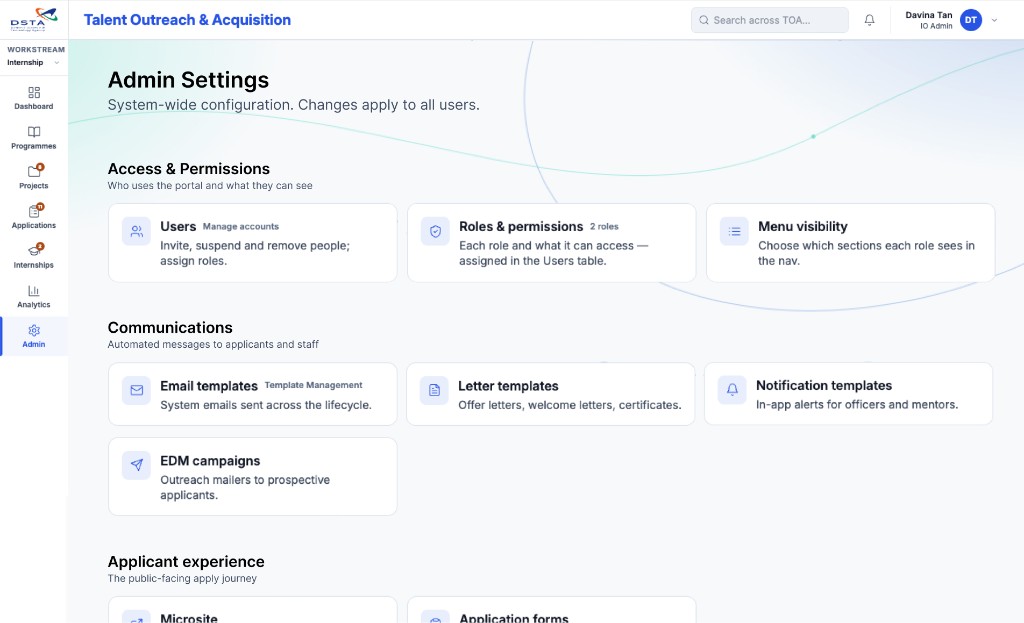This screenshot has width=1024, height=623.
Task: Open the Letter templates card title
Action: 508,386
